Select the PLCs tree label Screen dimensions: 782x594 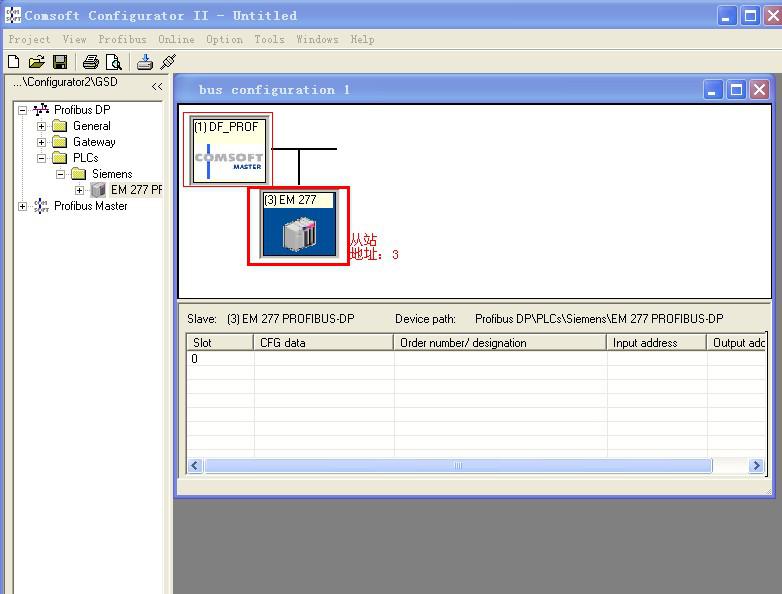click(86, 158)
